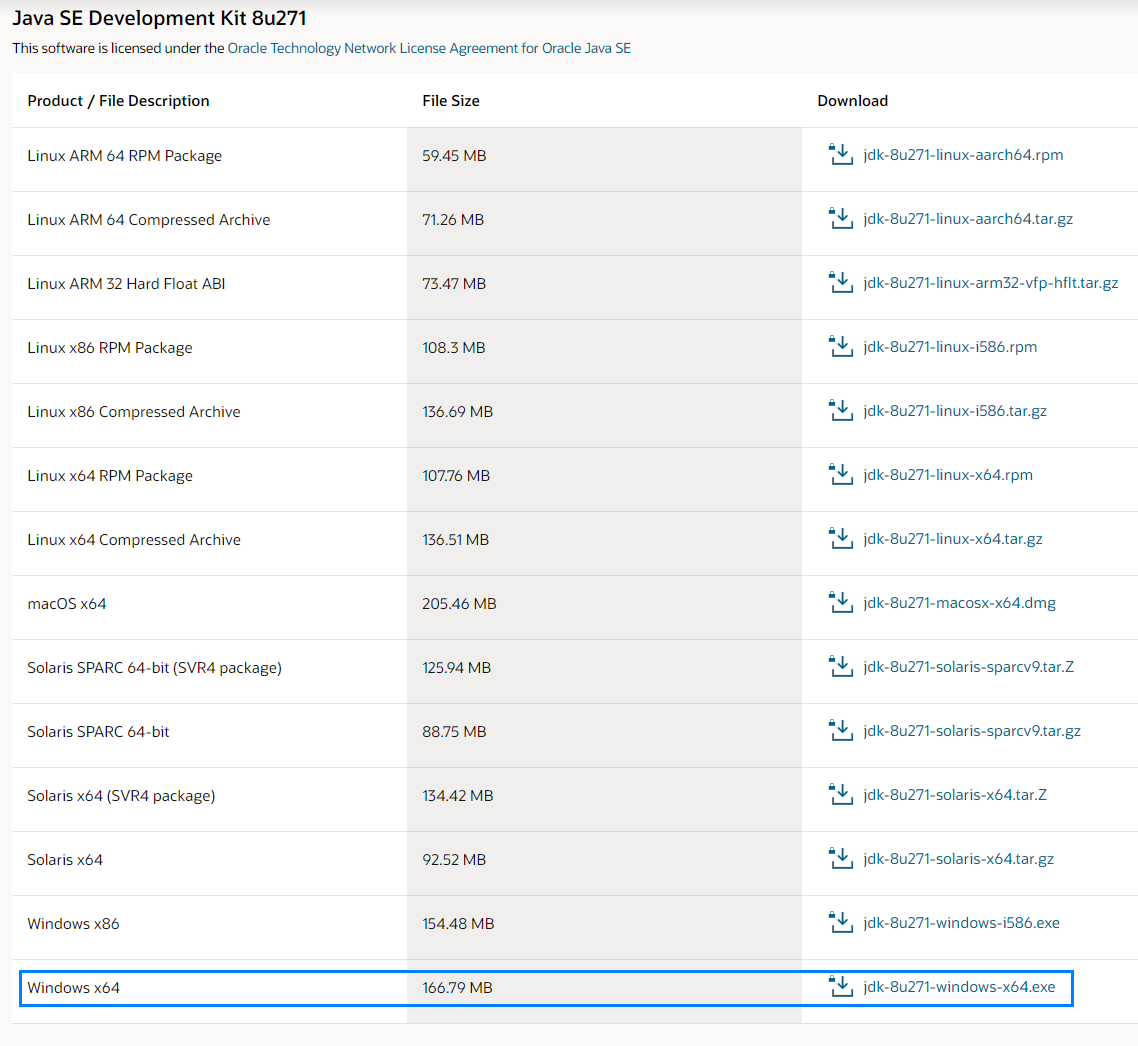
Task: Download jdk-8u271-linux-x64.tar.gz link
Action: click(x=953, y=539)
